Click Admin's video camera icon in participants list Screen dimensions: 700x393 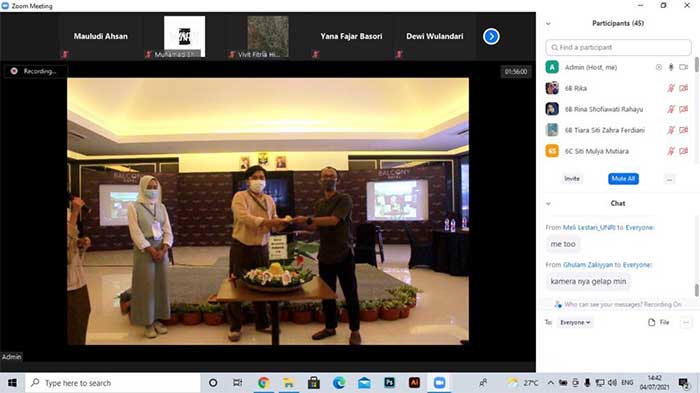pos(683,67)
